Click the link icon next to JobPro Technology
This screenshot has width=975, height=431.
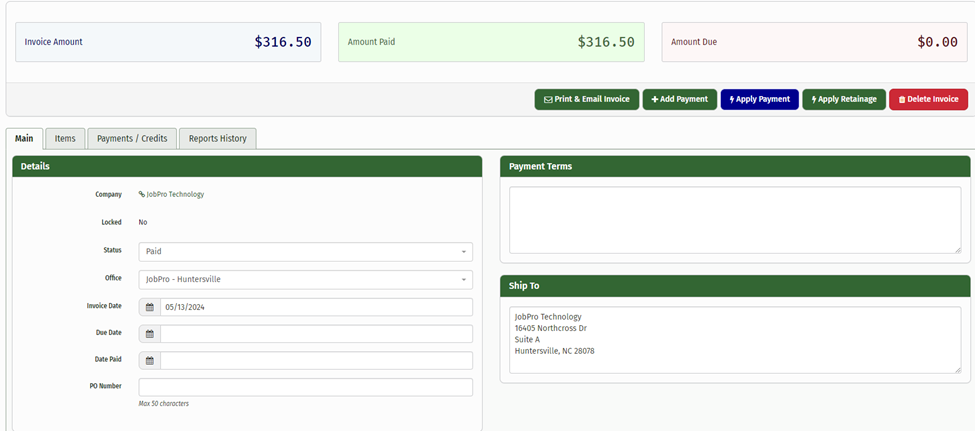(x=142, y=194)
